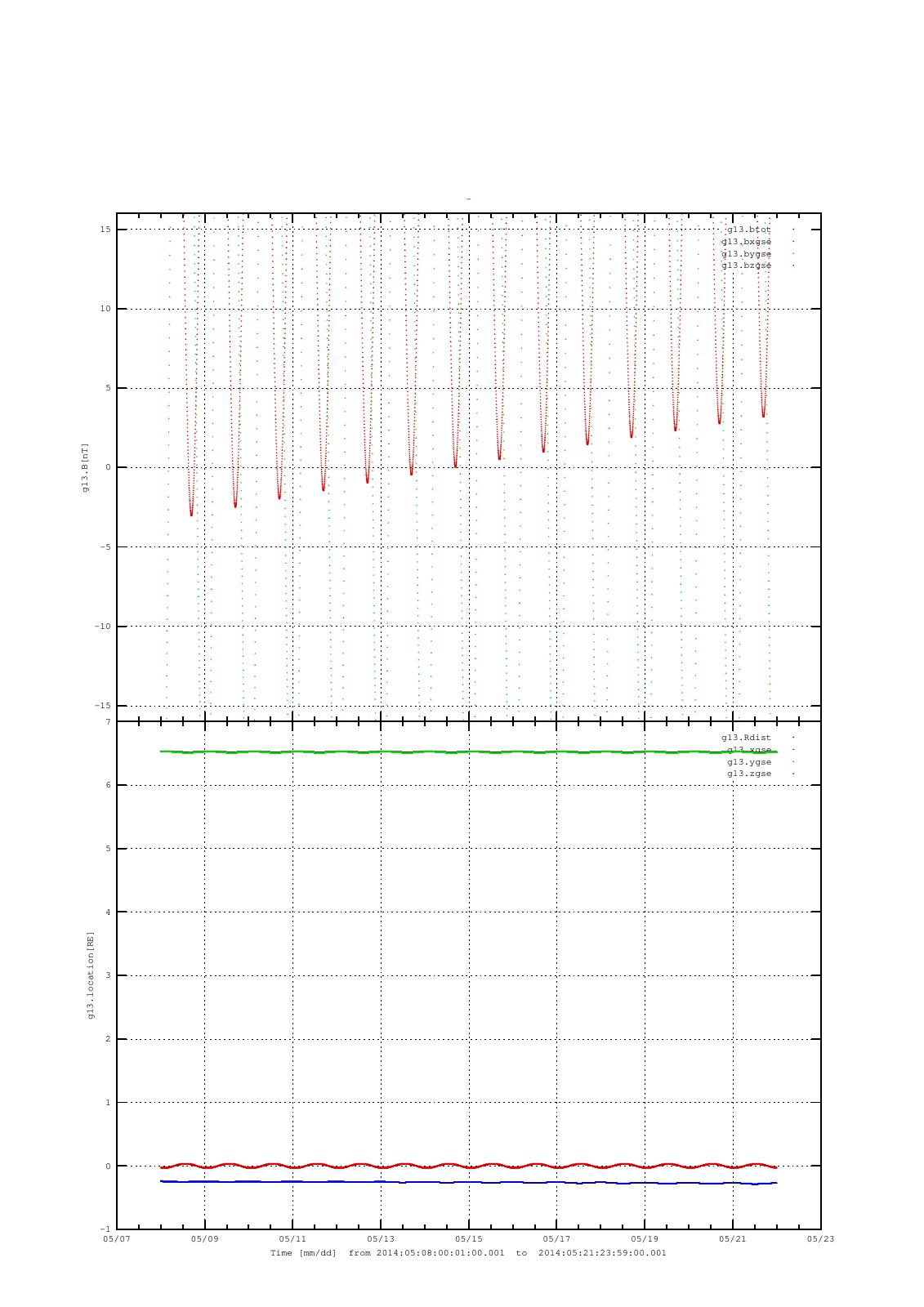
Task: Click the 7 tick on the location axis
Action: (108, 722)
